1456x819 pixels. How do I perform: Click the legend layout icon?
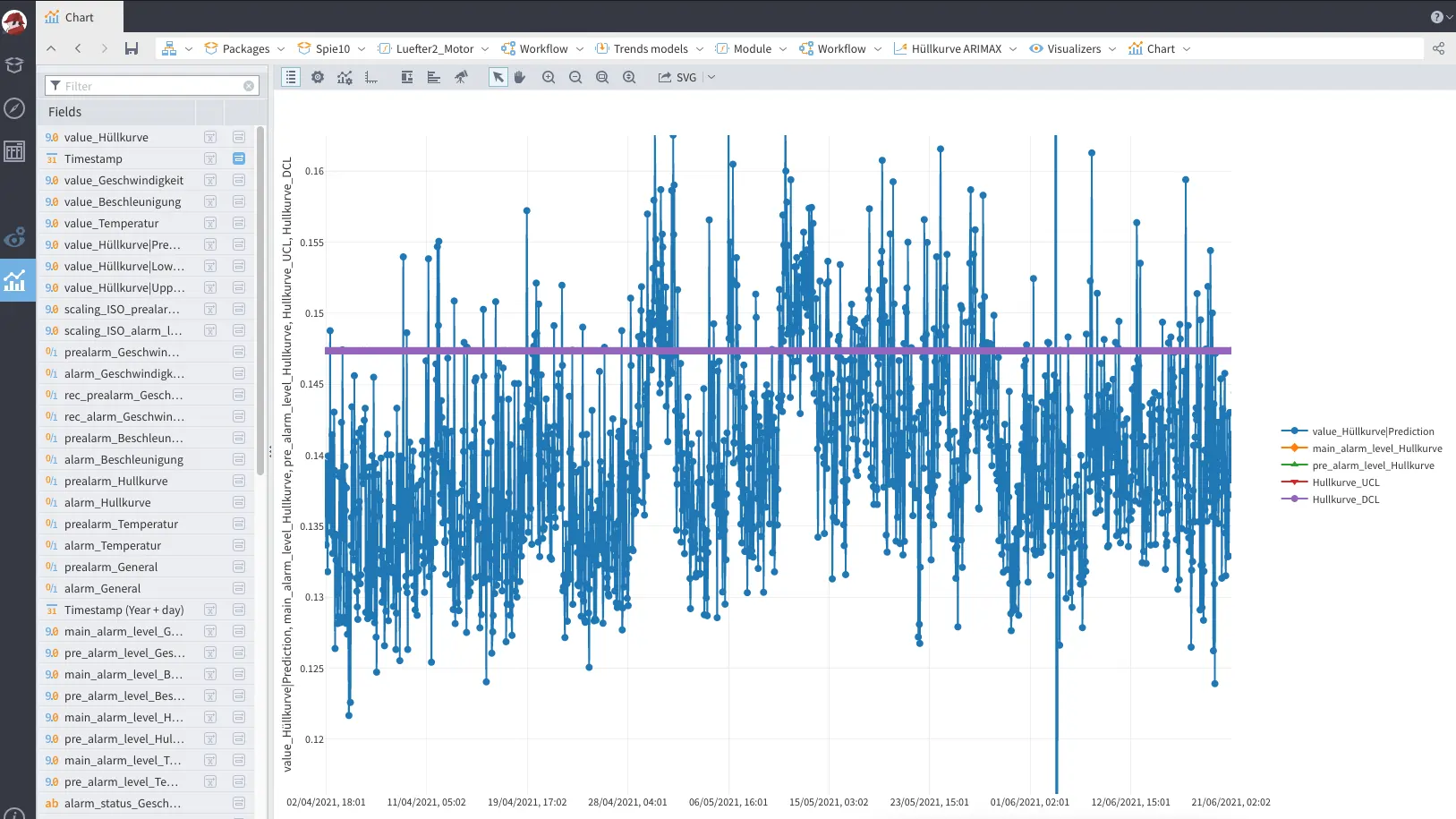coord(407,77)
